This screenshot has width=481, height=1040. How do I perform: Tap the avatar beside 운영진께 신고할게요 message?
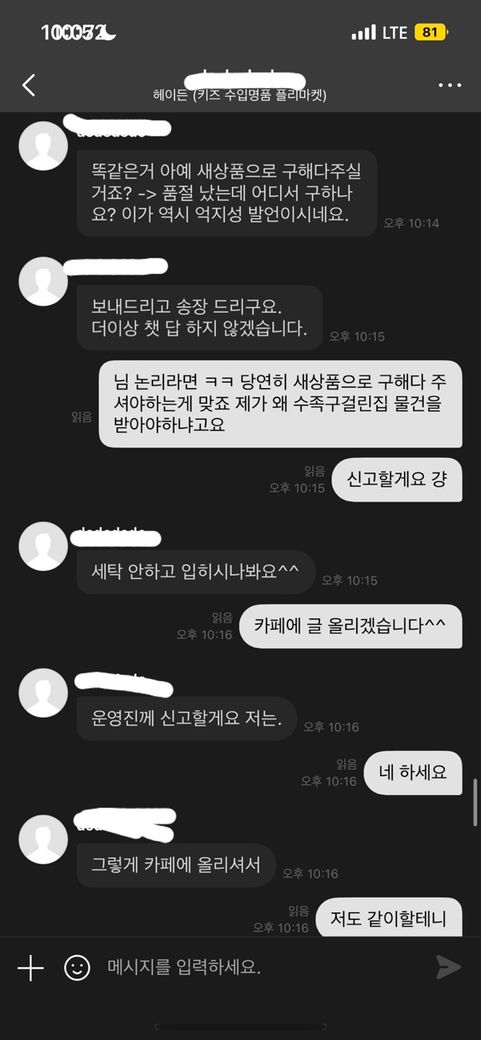43,692
